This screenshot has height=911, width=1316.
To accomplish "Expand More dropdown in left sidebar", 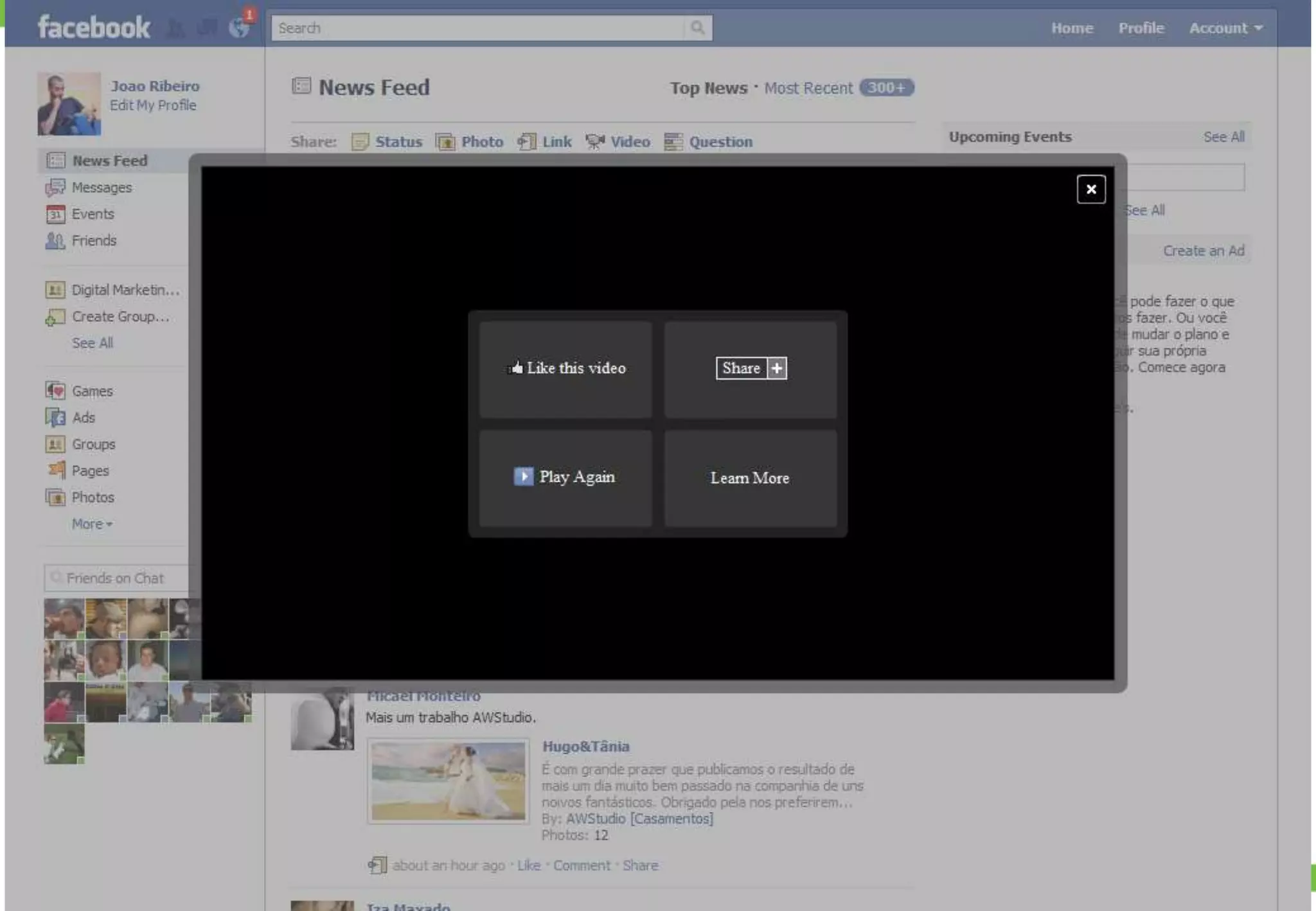I will [x=92, y=524].
